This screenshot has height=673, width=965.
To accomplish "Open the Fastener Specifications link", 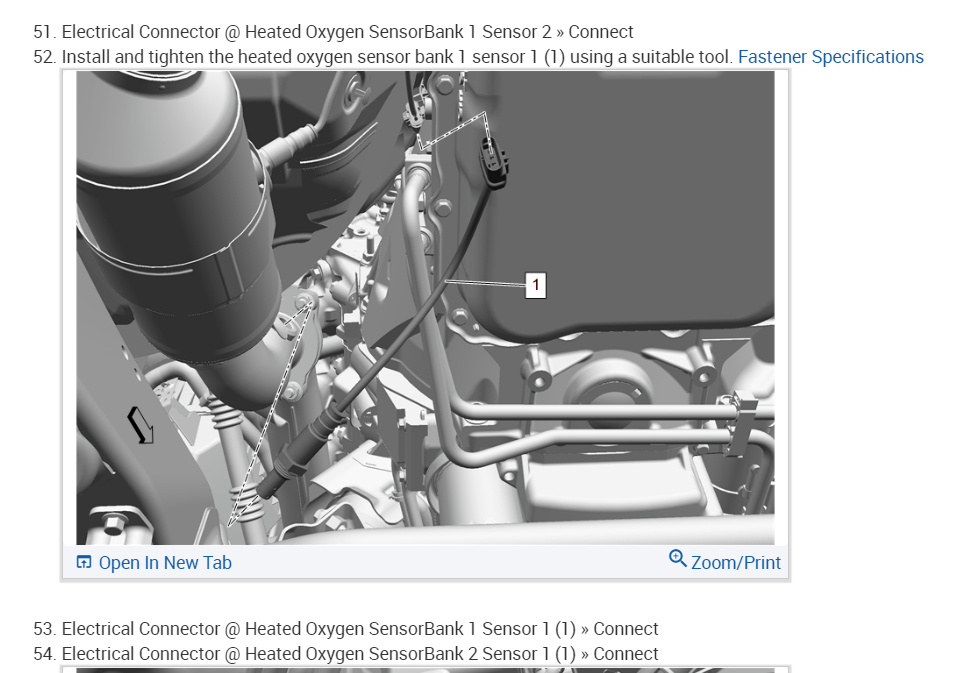I will tap(830, 57).
